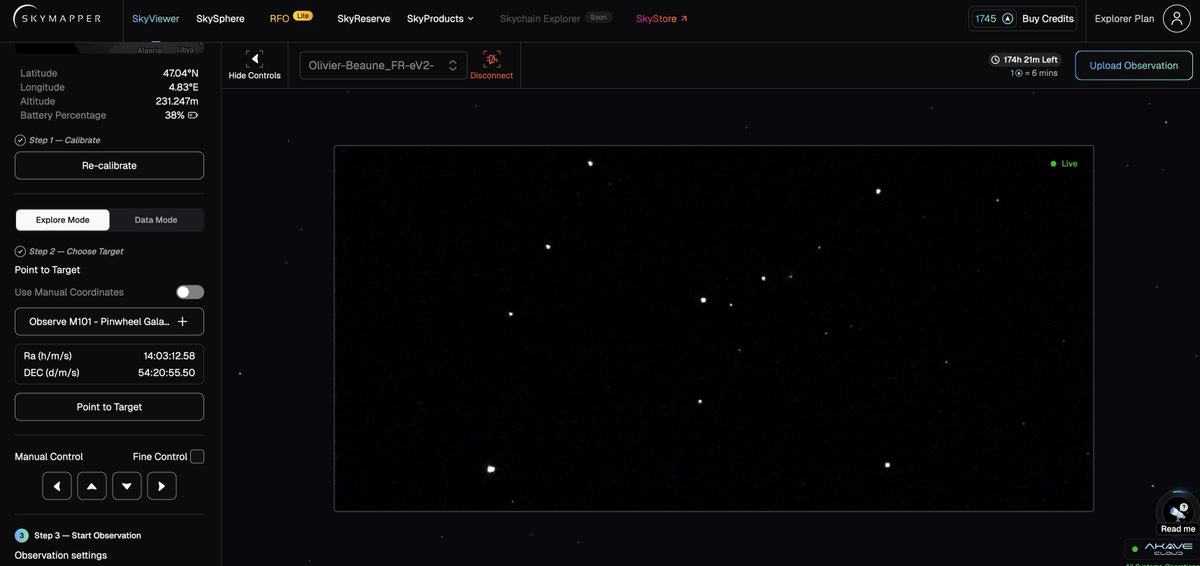Expand the SkyProducts dropdown menu
The width and height of the screenshot is (1200, 566).
click(440, 18)
